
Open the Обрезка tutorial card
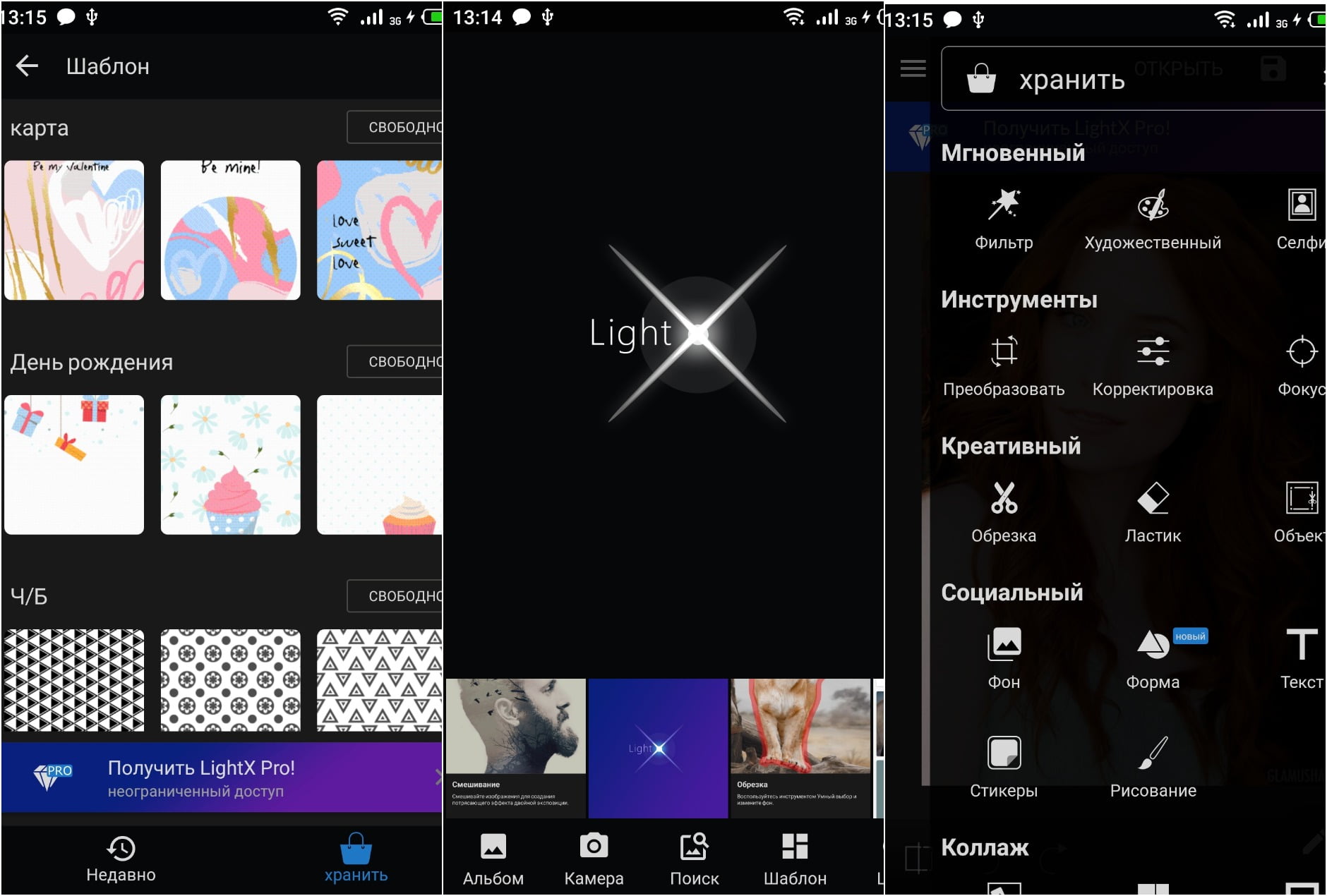click(x=800, y=748)
